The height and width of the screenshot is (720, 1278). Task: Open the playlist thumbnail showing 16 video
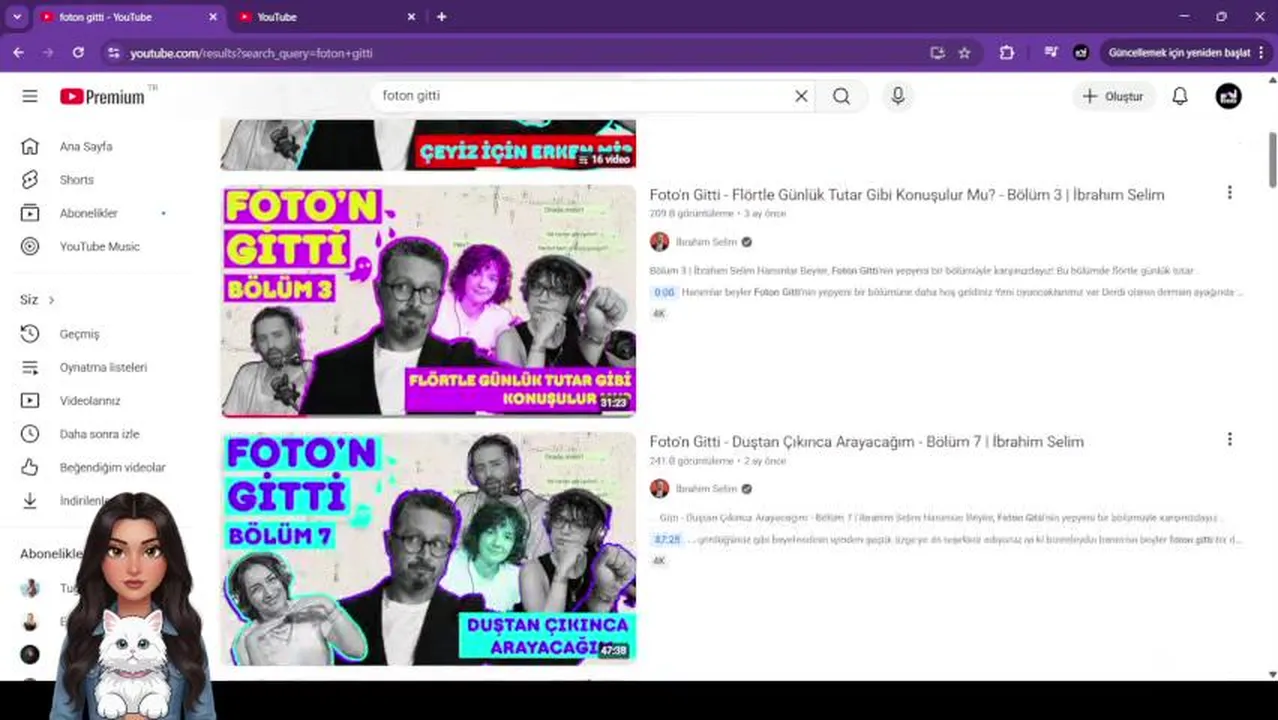tap(428, 145)
